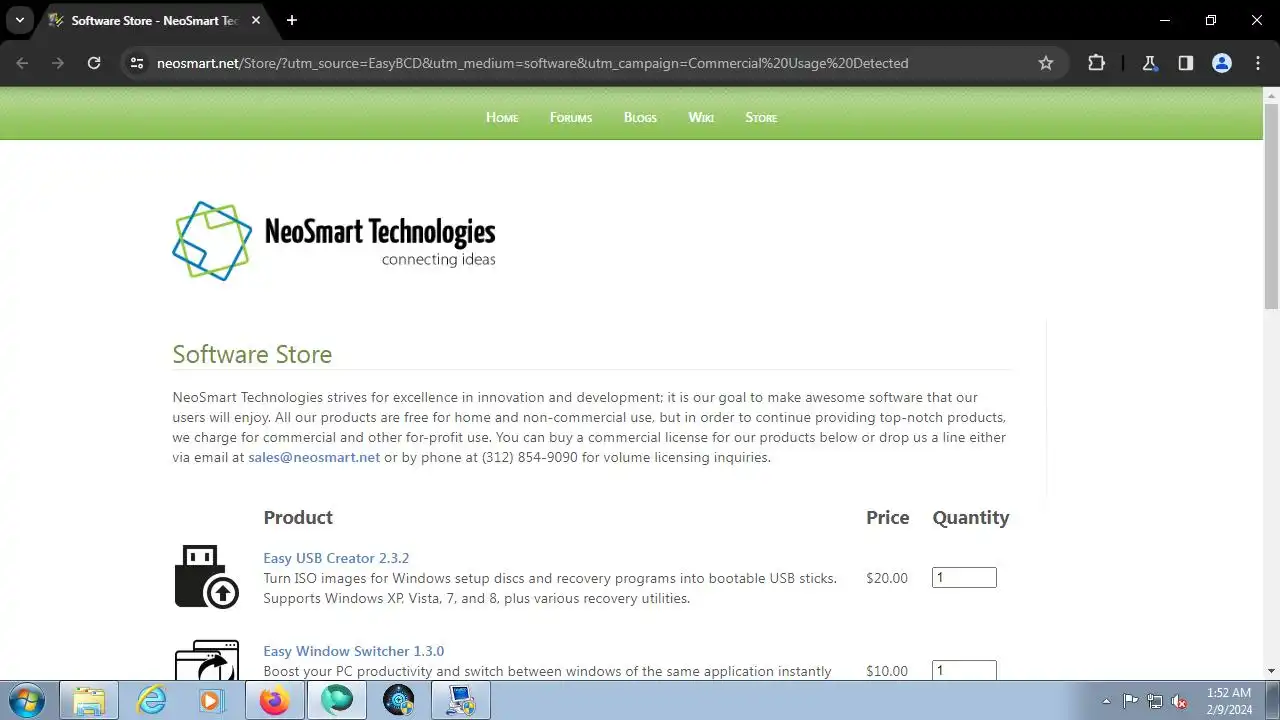Click the scrollbar down arrow

point(1272,671)
